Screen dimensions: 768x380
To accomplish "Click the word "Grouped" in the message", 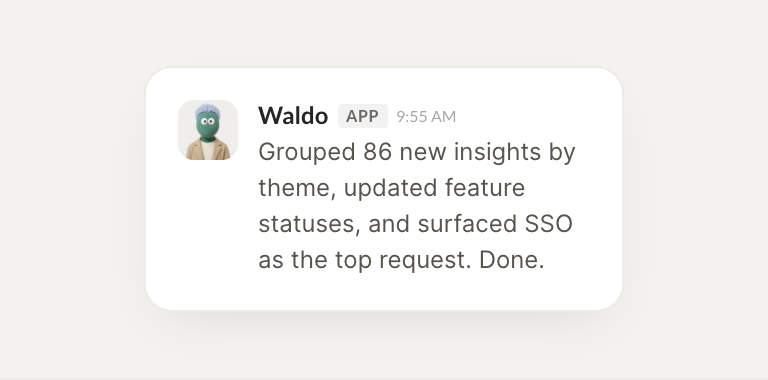I will coord(307,153).
